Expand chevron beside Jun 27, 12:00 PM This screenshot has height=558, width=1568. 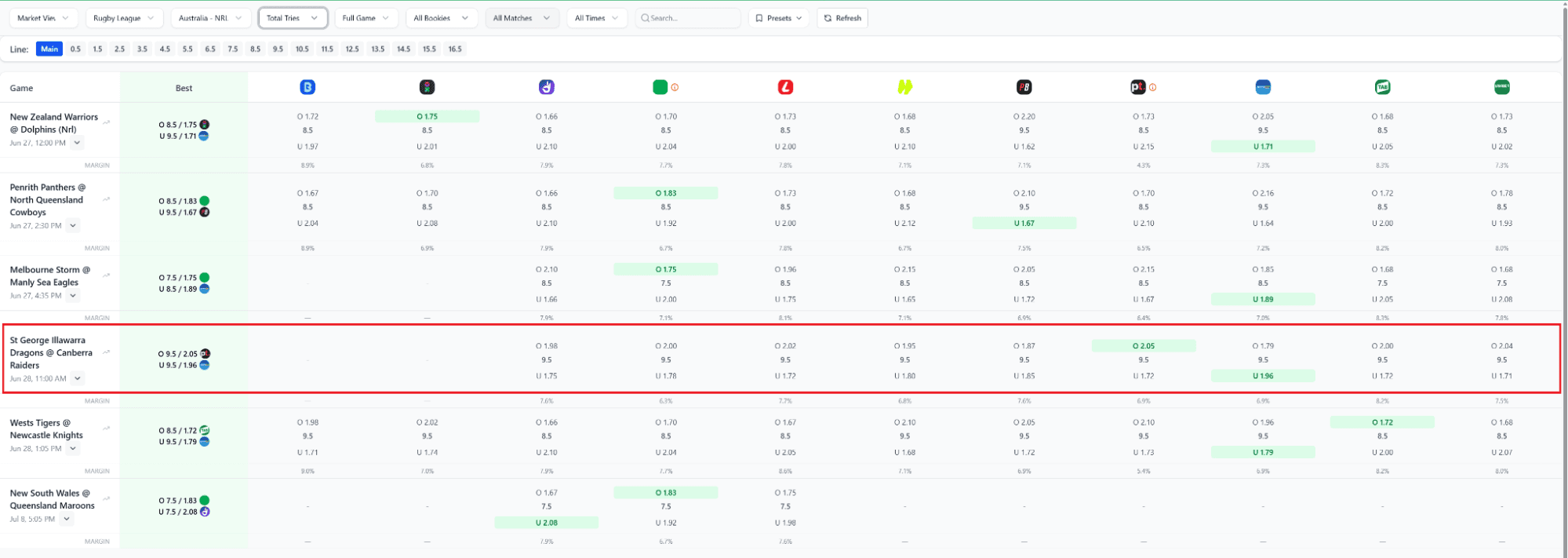pos(77,143)
